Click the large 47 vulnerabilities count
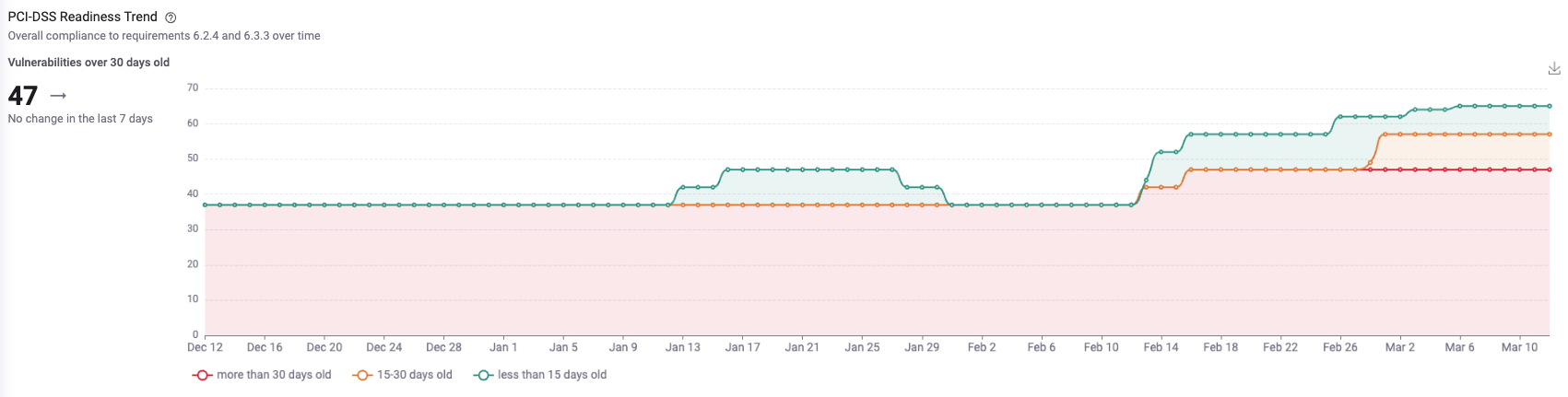 click(23, 96)
